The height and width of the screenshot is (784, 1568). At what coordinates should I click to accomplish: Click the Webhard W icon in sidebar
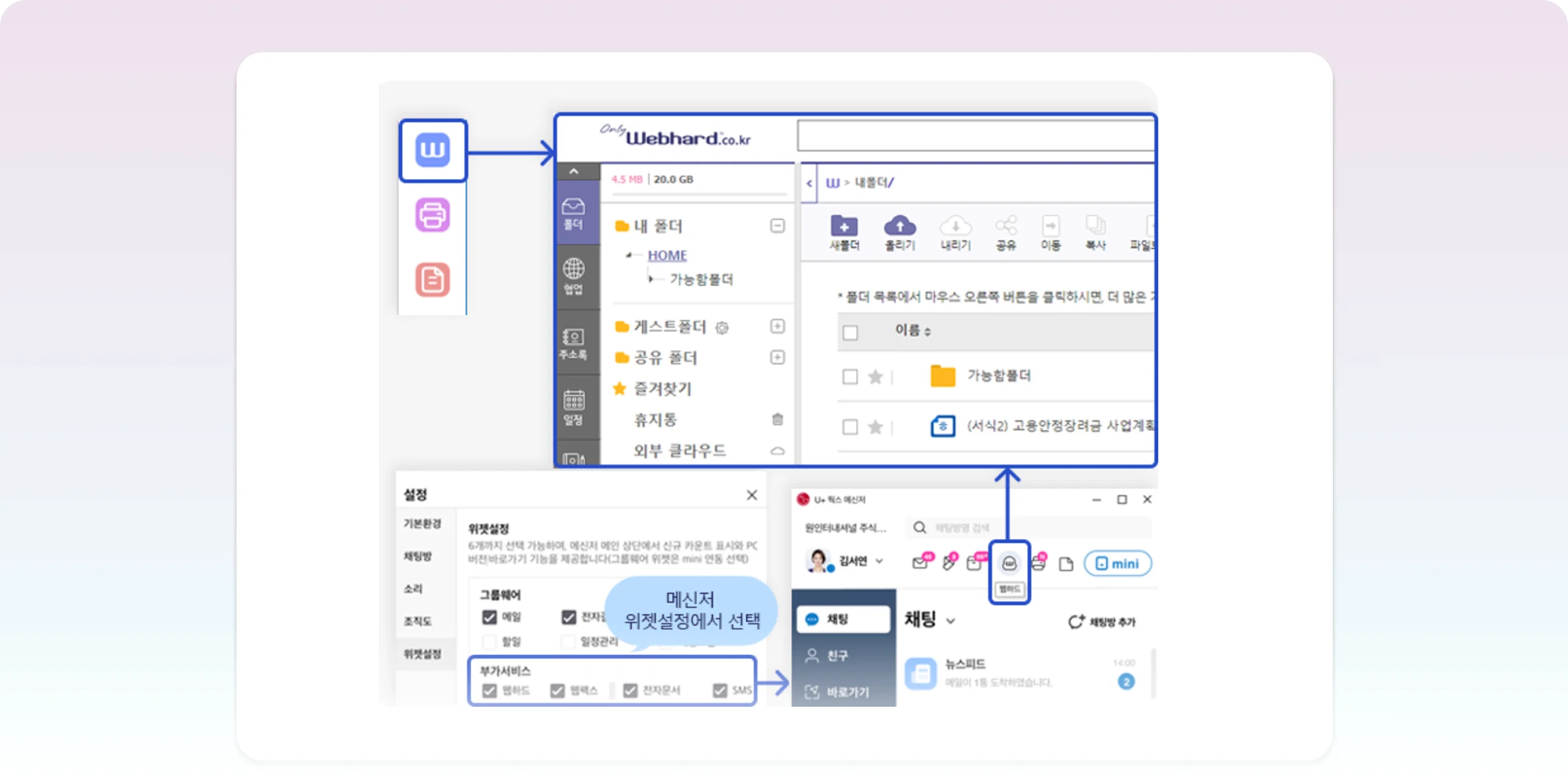433,150
